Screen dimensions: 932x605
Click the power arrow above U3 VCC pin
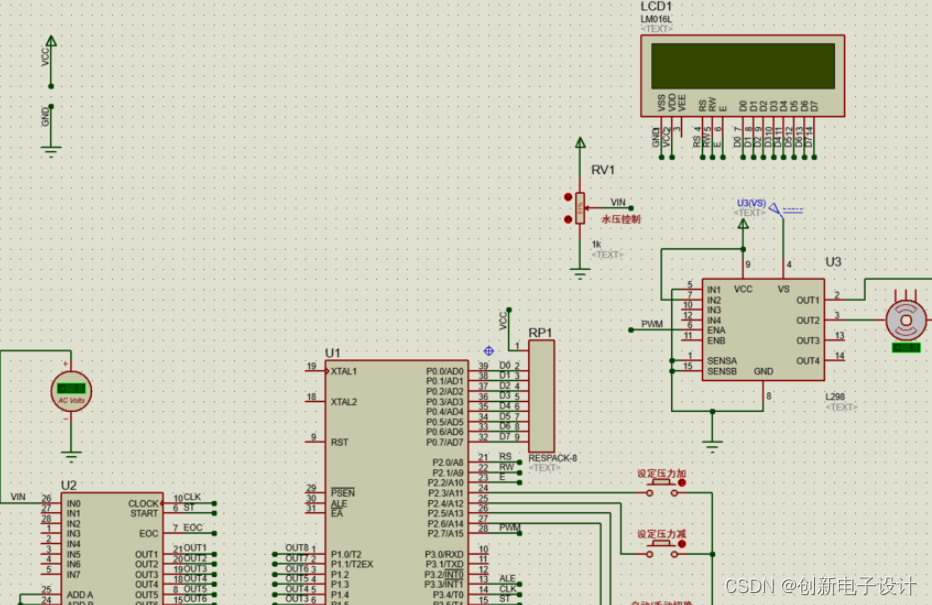tap(743, 224)
